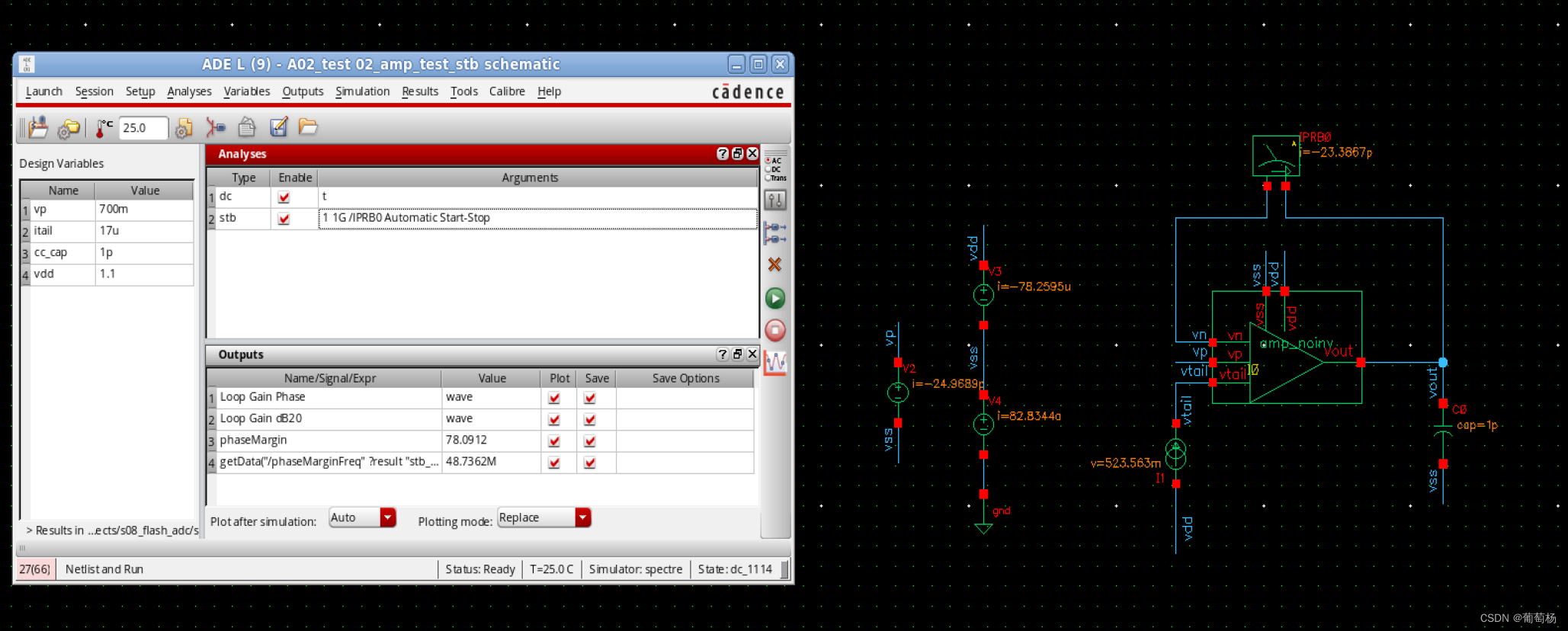Click the load simulation state icon
Viewport: 1568px width, 631px height.
pyautogui.click(x=38, y=127)
